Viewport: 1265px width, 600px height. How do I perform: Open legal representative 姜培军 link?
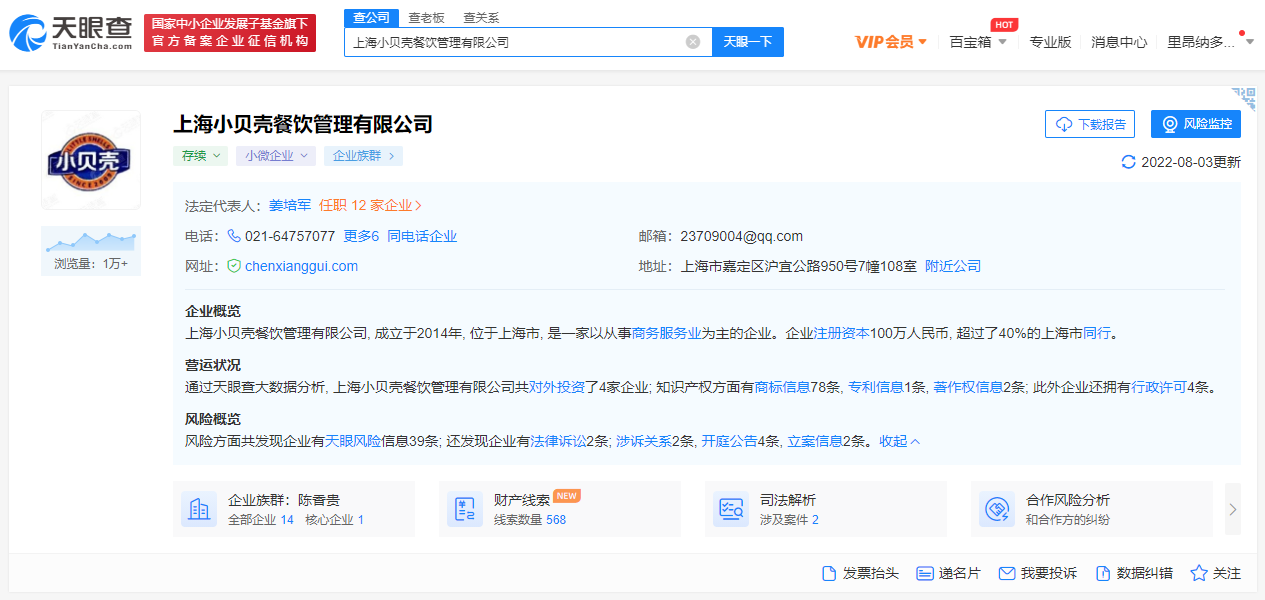coord(290,205)
